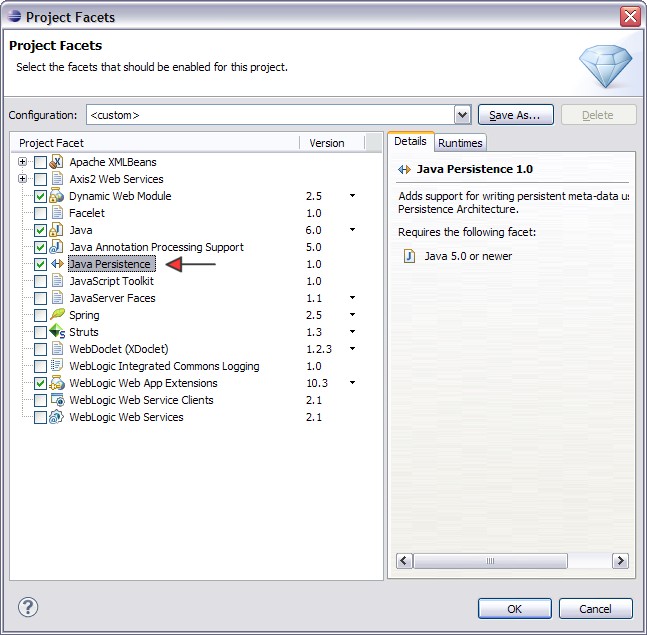
Task: Click Cancel to dismiss the dialog
Action: pos(595,609)
